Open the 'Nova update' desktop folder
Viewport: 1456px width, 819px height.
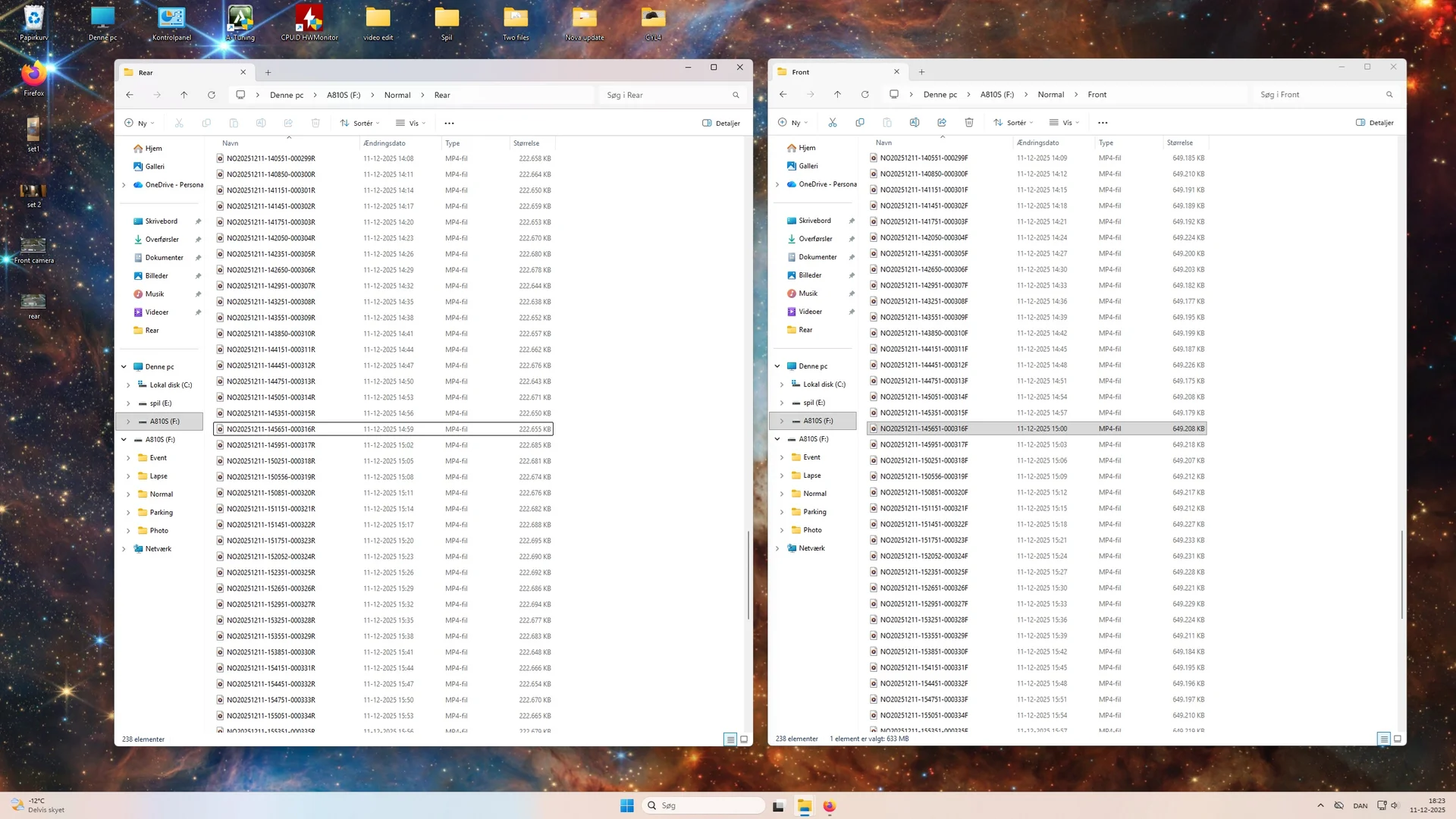tap(584, 23)
